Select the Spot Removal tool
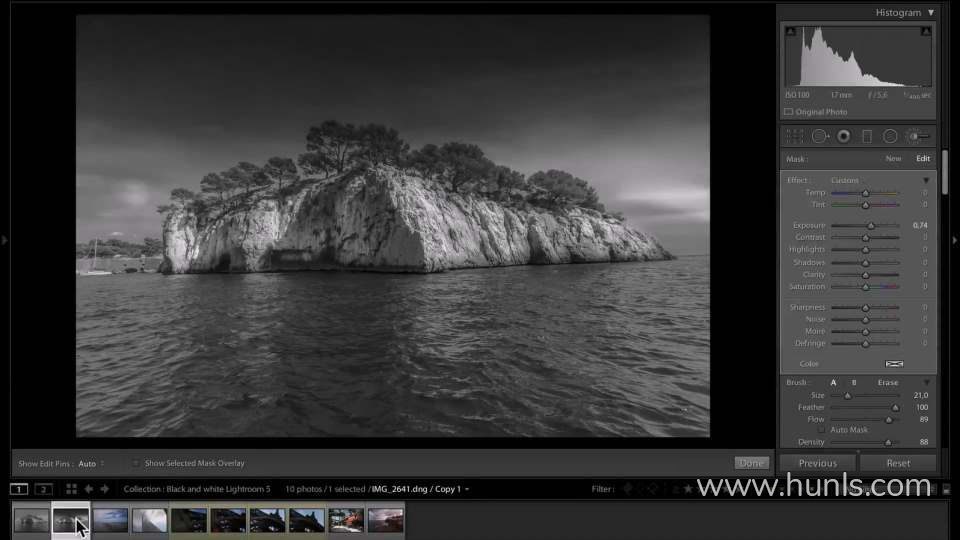Screen dimensions: 960x540 pyautogui.click(x=820, y=137)
